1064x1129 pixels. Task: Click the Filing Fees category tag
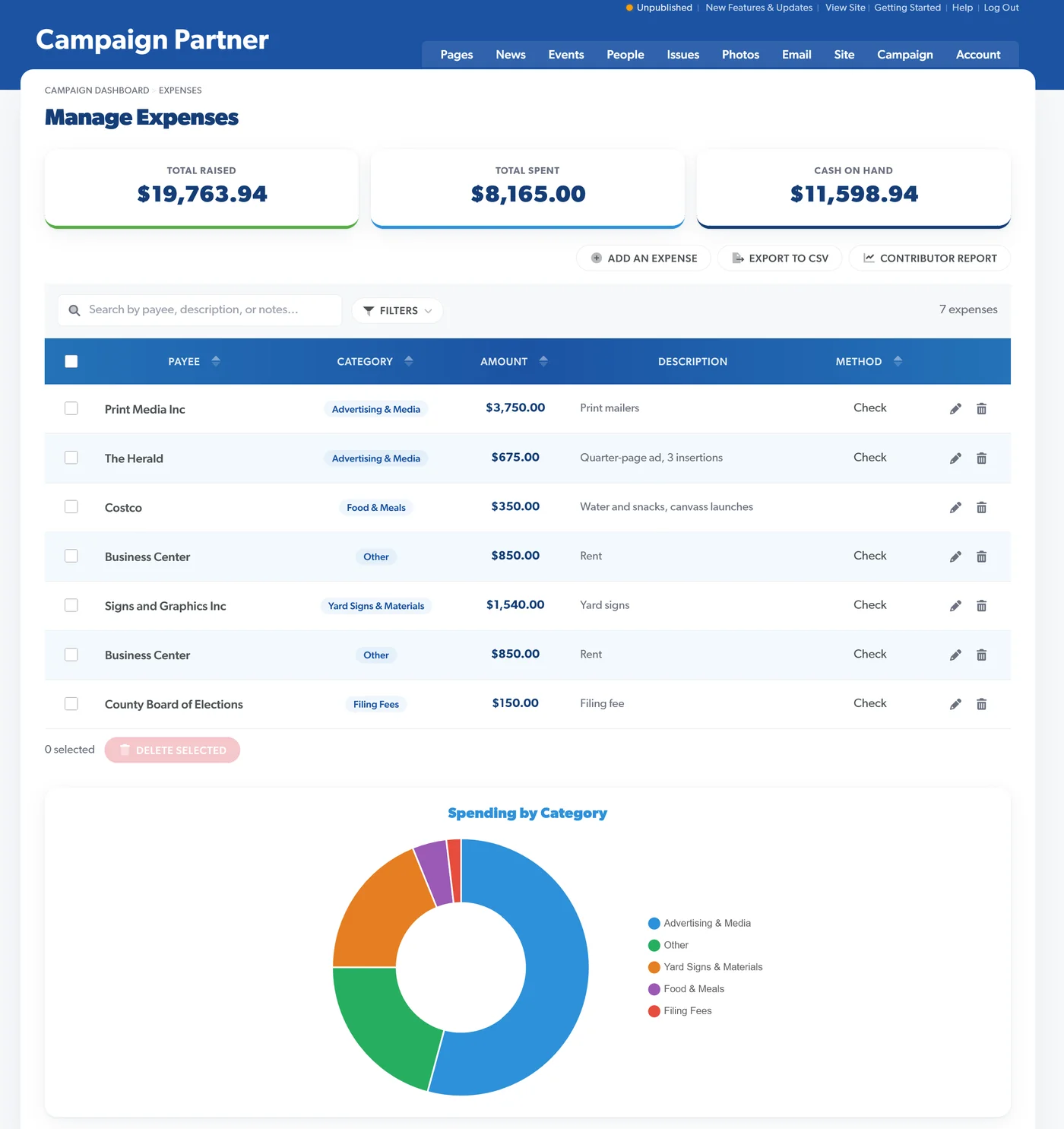coord(376,705)
